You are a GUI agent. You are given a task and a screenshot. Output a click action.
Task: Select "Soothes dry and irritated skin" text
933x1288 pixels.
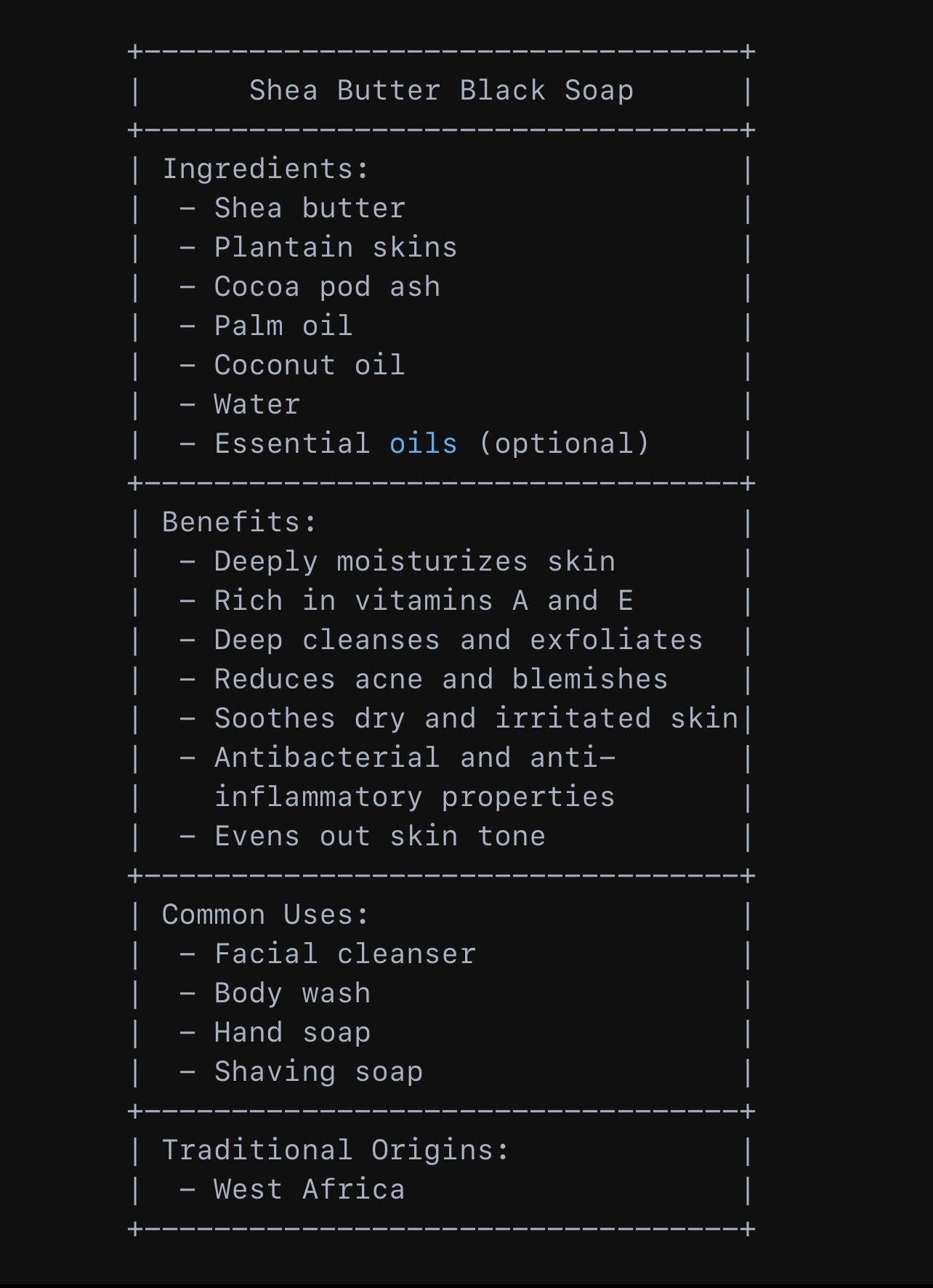click(x=476, y=719)
